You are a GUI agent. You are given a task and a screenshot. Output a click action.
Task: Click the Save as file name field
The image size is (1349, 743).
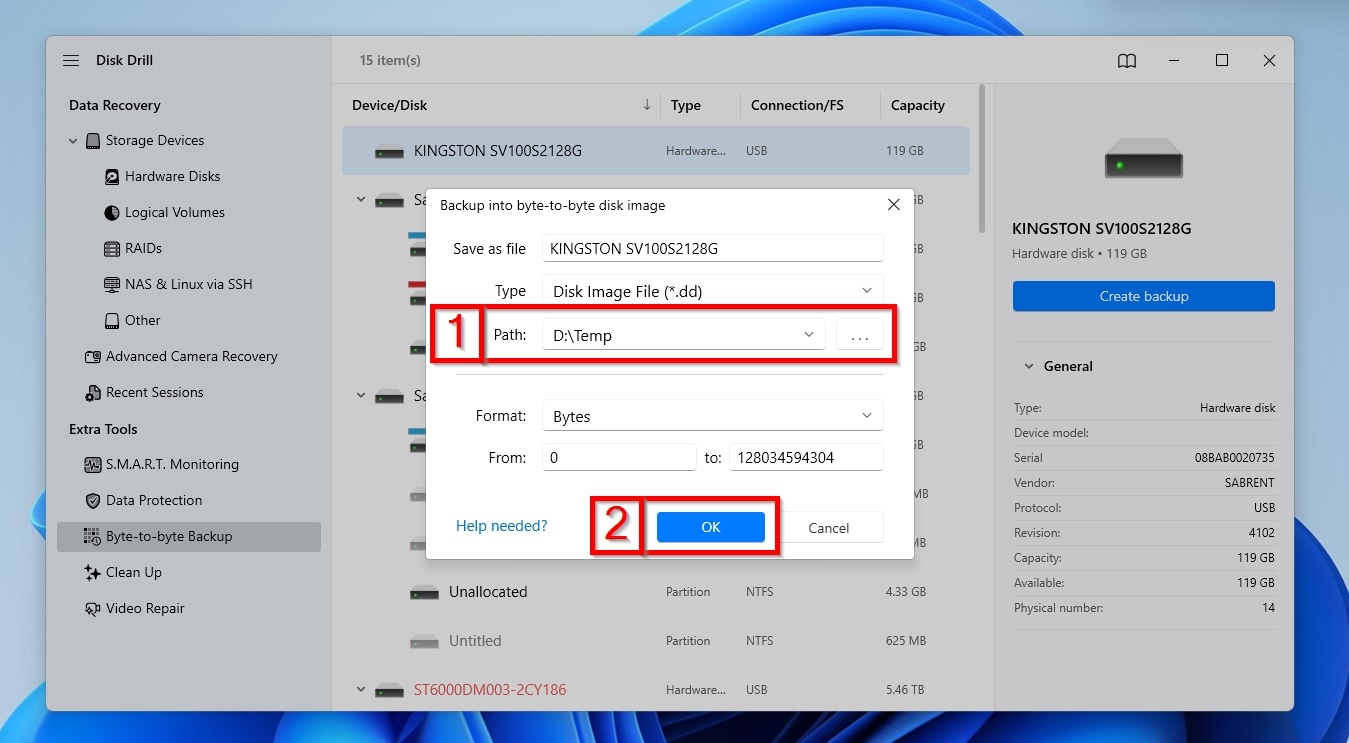click(x=712, y=248)
